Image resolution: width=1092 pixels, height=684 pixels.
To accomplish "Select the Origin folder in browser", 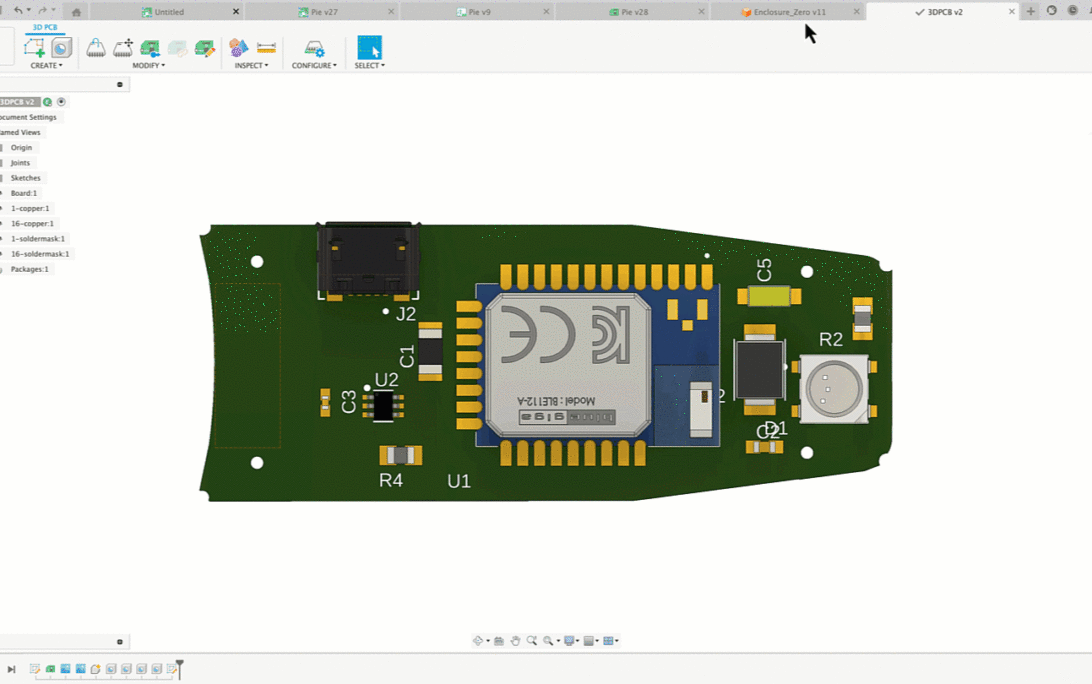I will tap(21, 148).
